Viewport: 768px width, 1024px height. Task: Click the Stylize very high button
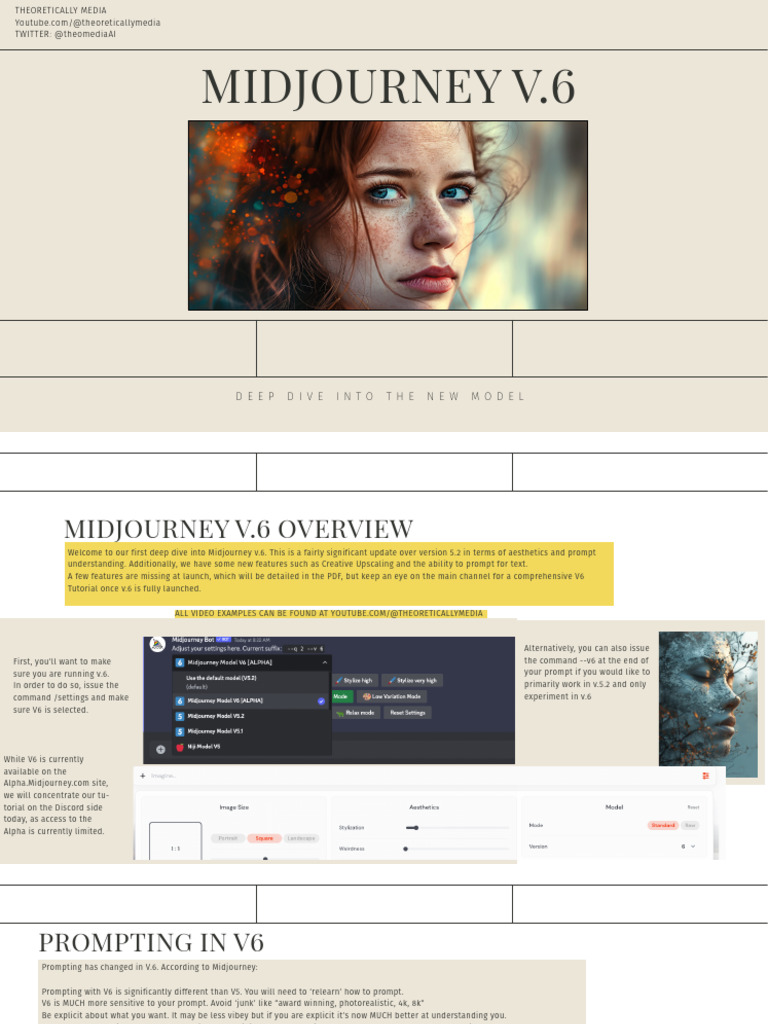tap(412, 680)
